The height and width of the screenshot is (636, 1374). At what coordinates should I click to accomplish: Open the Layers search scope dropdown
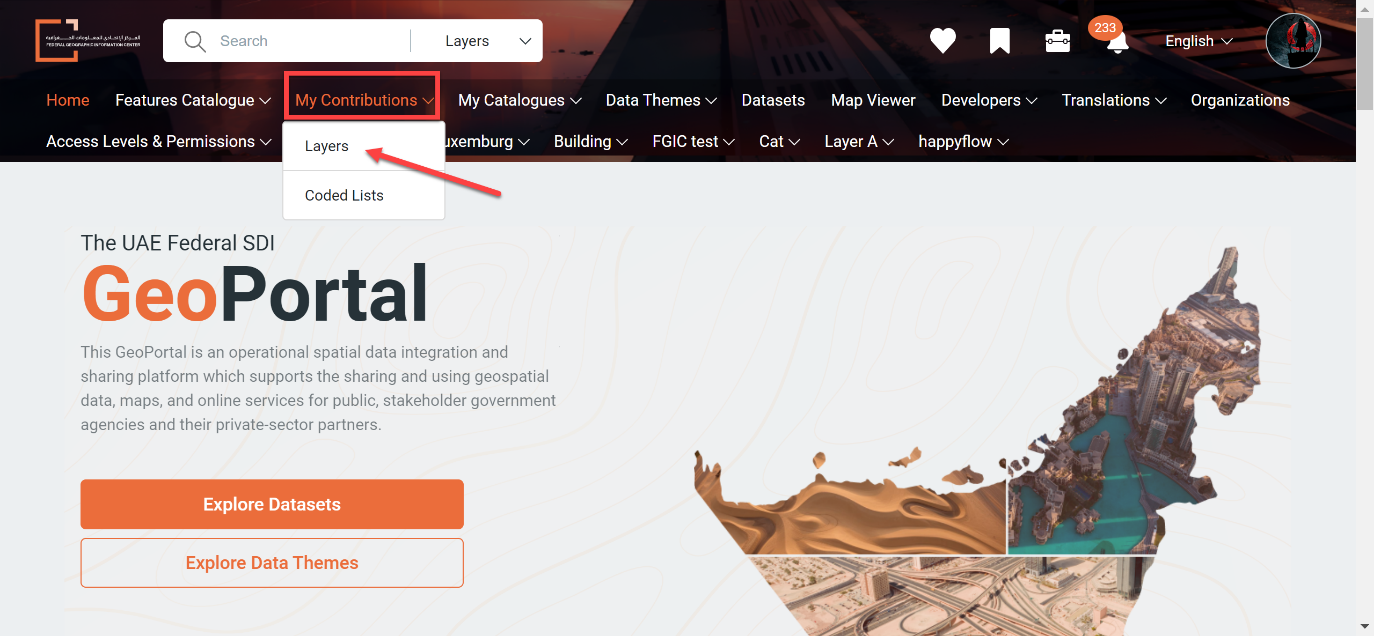pos(488,41)
